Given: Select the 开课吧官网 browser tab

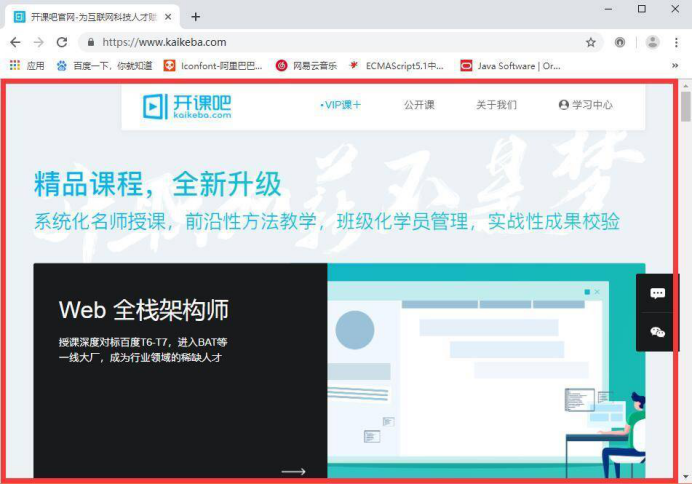Looking at the screenshot, I should pos(92,17).
